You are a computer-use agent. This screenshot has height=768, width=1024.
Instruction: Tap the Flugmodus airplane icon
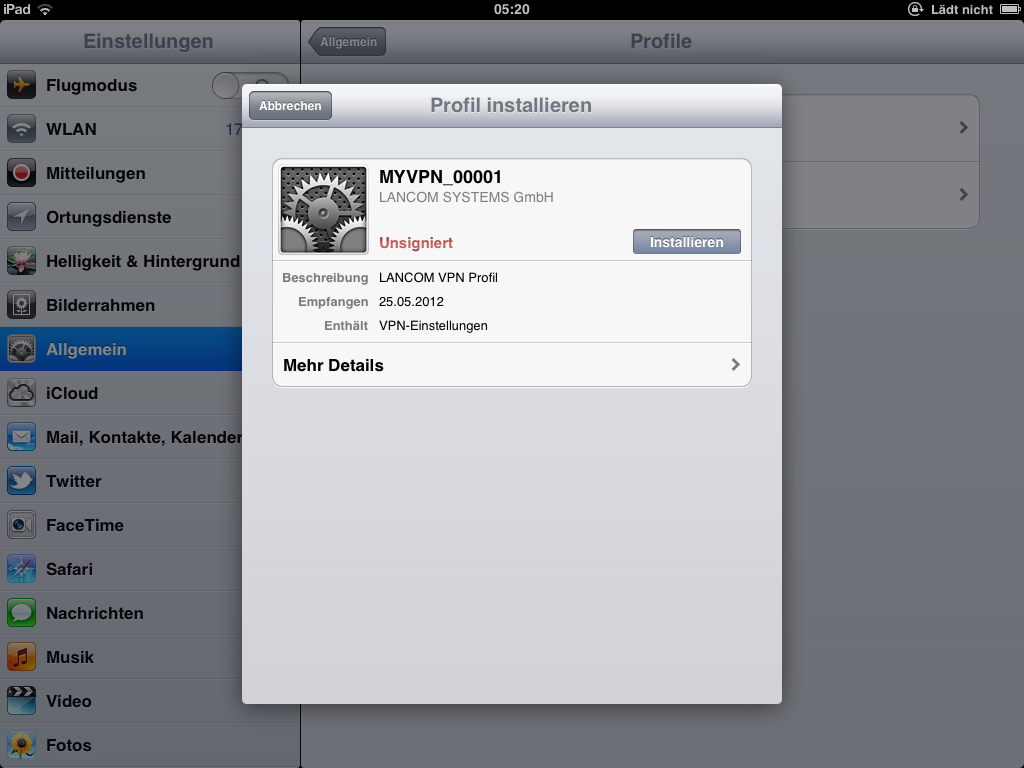pos(22,85)
